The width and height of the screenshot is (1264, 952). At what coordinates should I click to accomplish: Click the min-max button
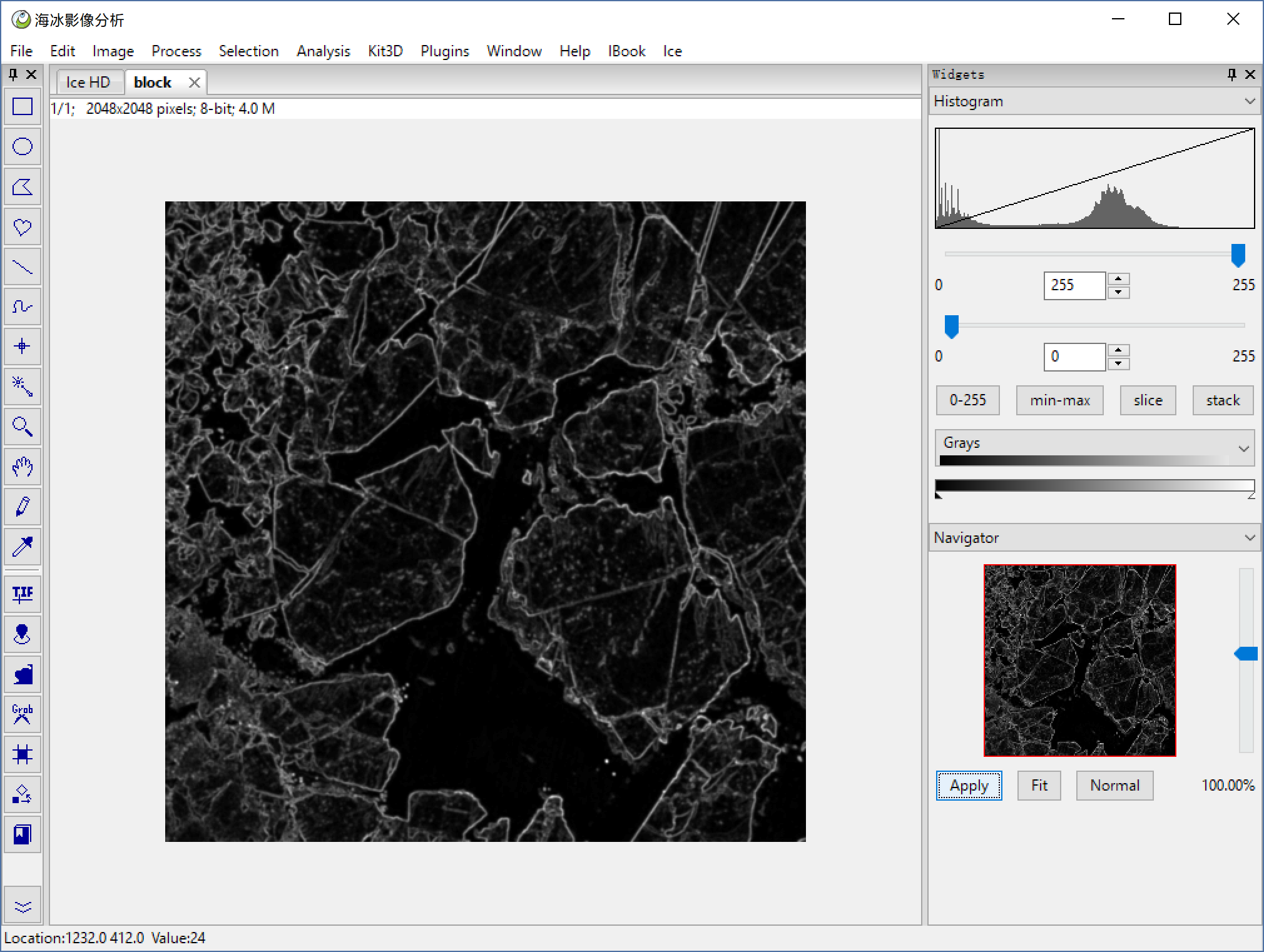[1059, 400]
